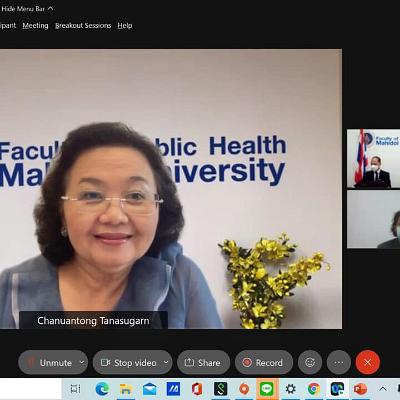Switch to Webex app in taskbar

tap(337, 389)
